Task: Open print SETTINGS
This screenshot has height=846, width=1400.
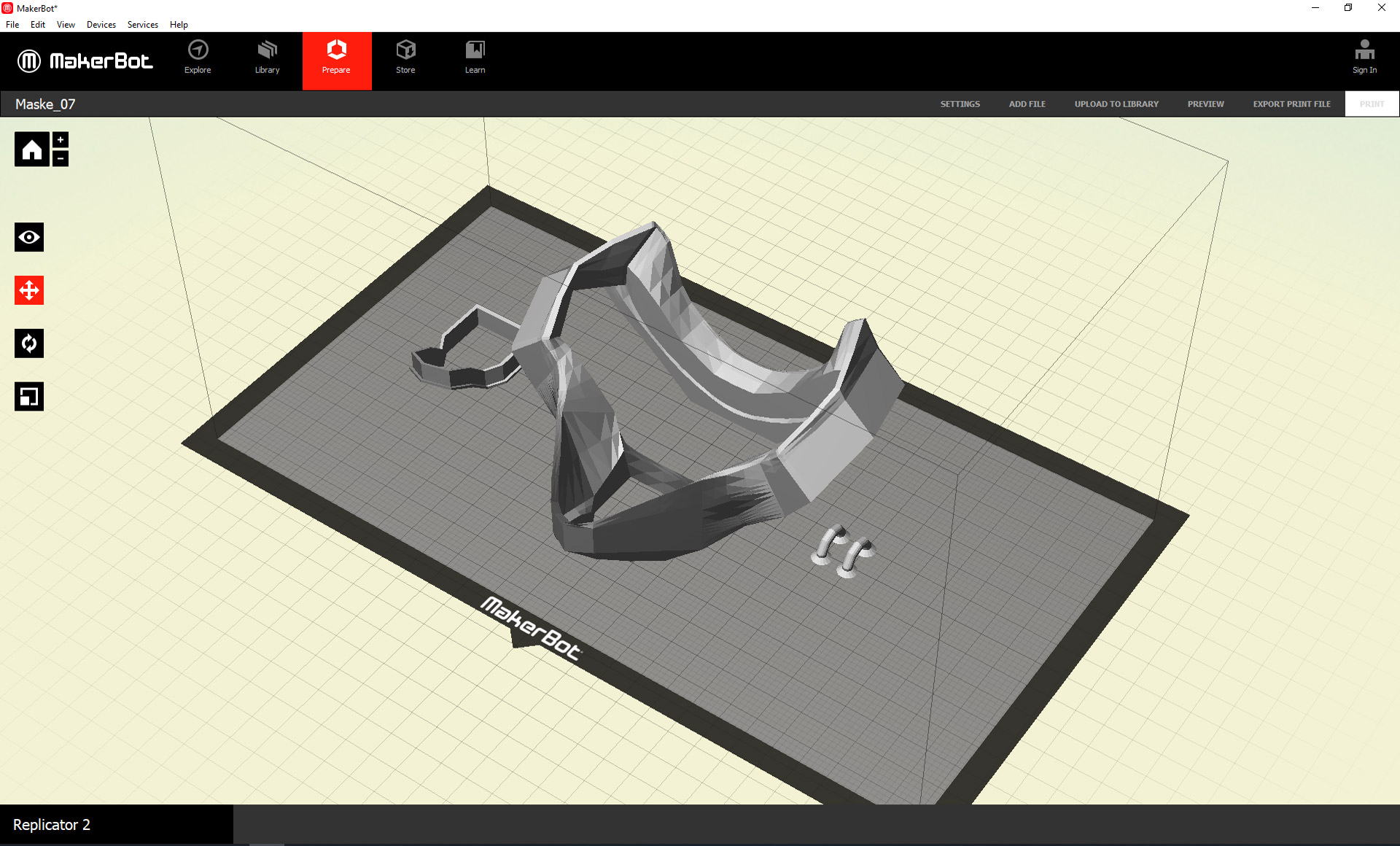Action: point(960,104)
